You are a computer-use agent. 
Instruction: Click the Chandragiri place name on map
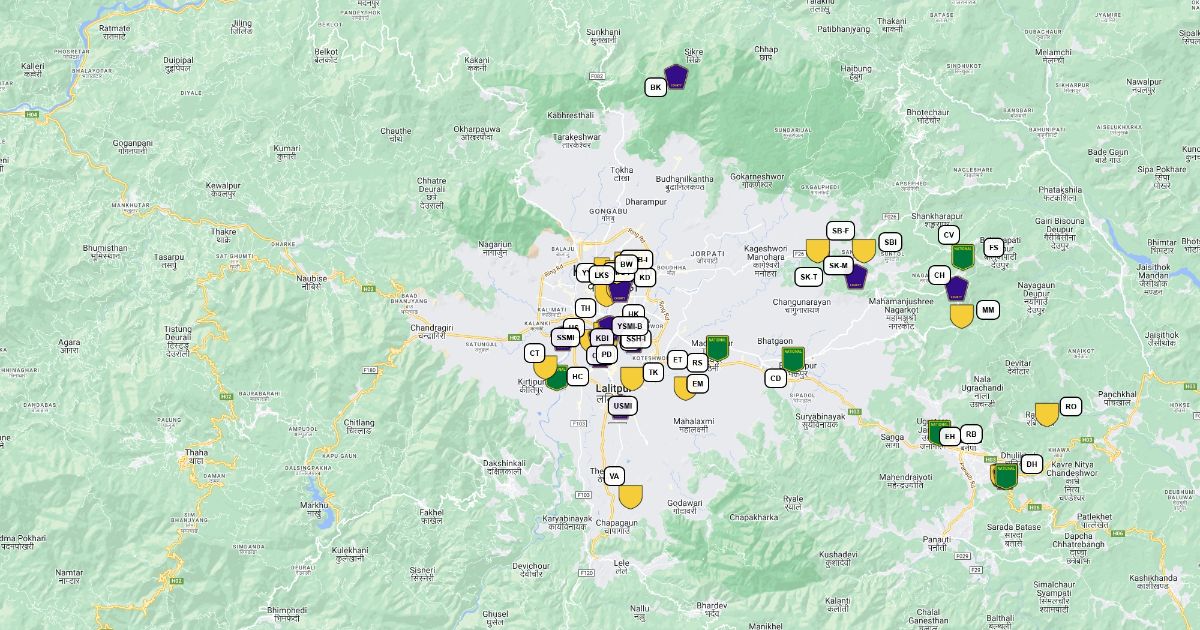[x=432, y=328]
